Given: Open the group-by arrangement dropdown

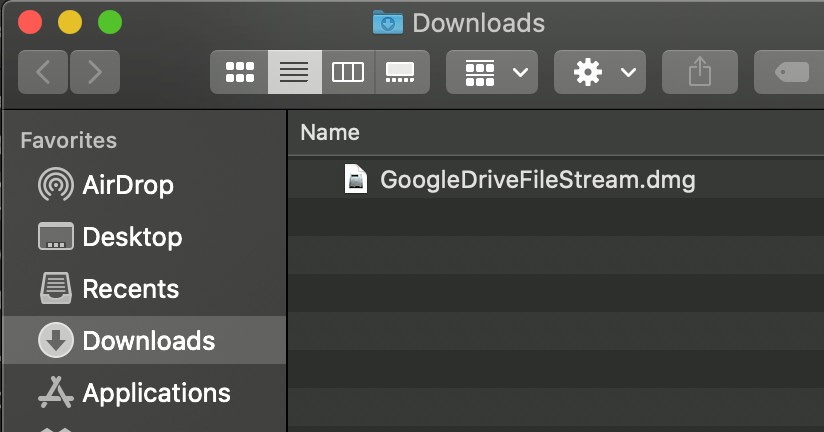Looking at the screenshot, I should pos(492,72).
